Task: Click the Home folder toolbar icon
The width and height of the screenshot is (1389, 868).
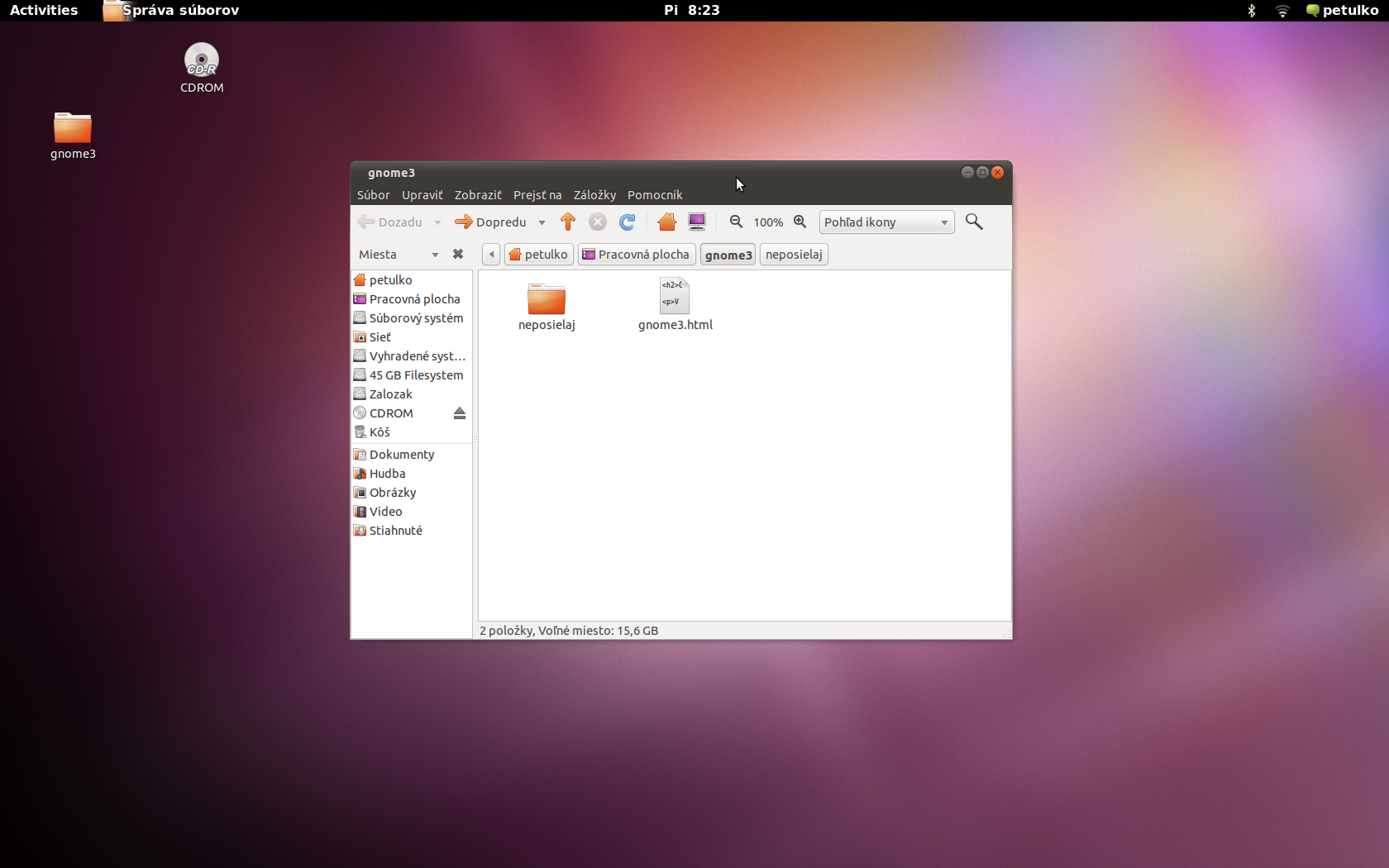Action: [666, 222]
